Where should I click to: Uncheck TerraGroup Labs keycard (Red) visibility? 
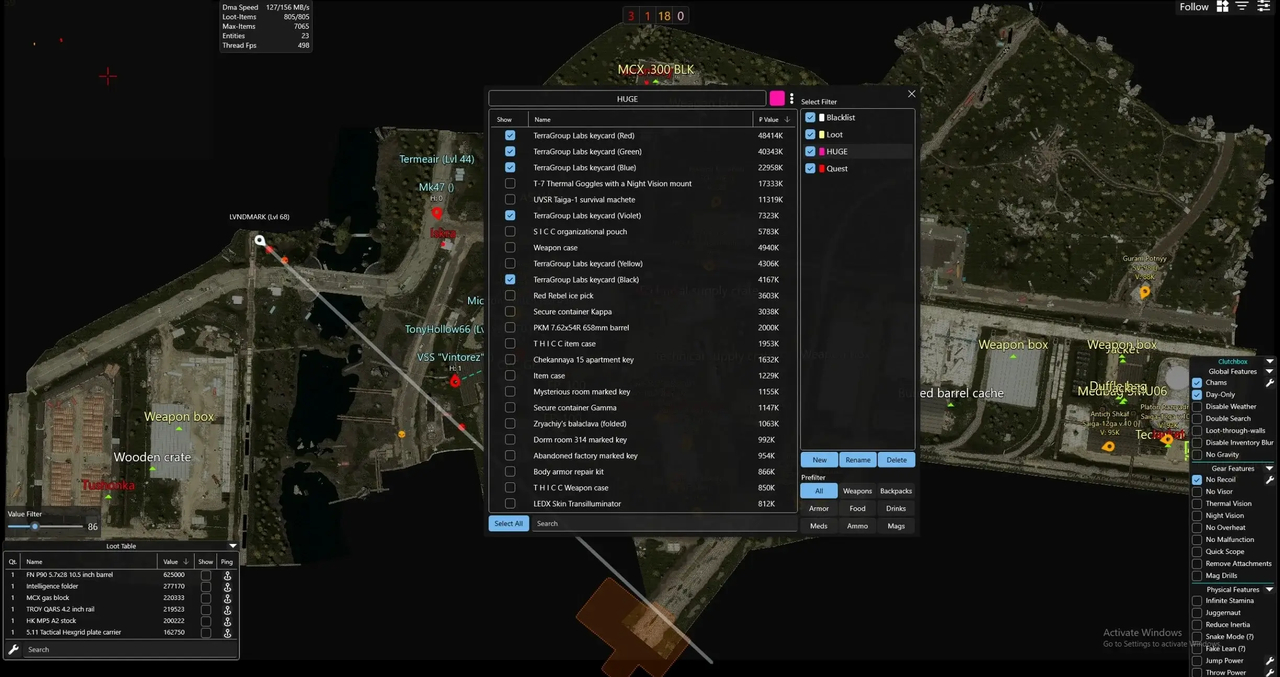[x=510, y=135]
